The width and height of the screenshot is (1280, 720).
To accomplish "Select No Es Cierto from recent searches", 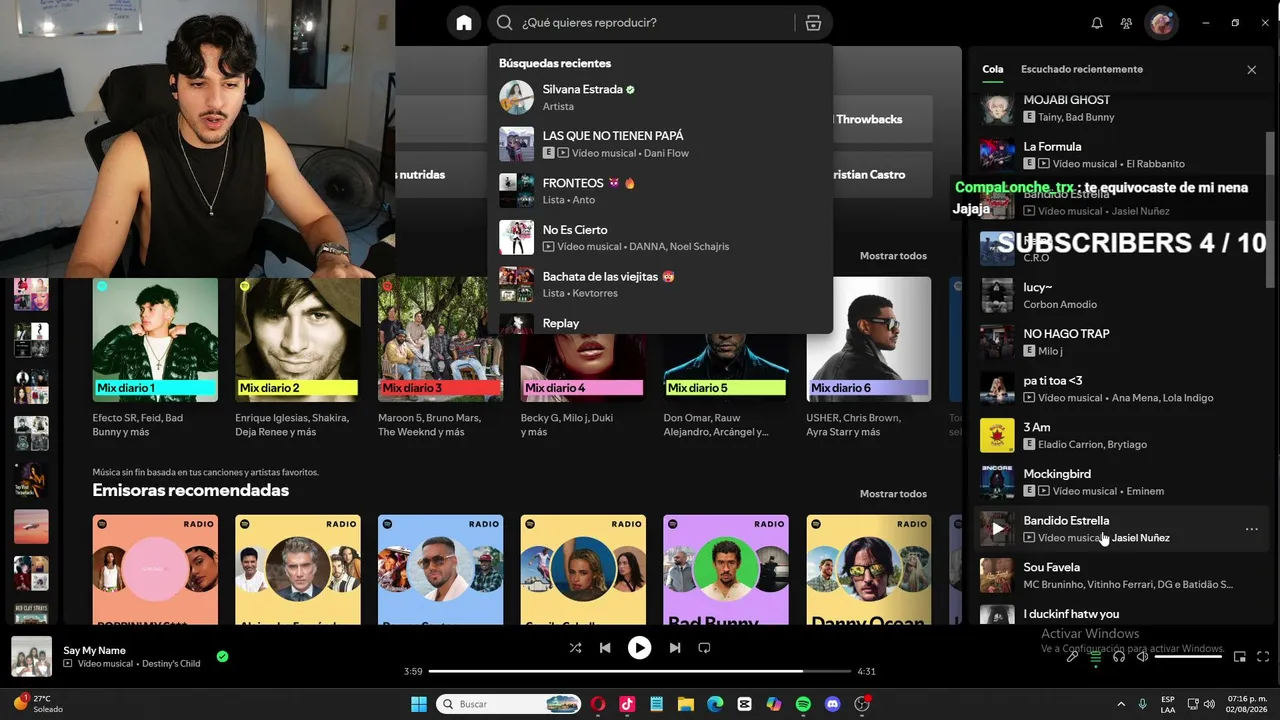I will [x=660, y=238].
